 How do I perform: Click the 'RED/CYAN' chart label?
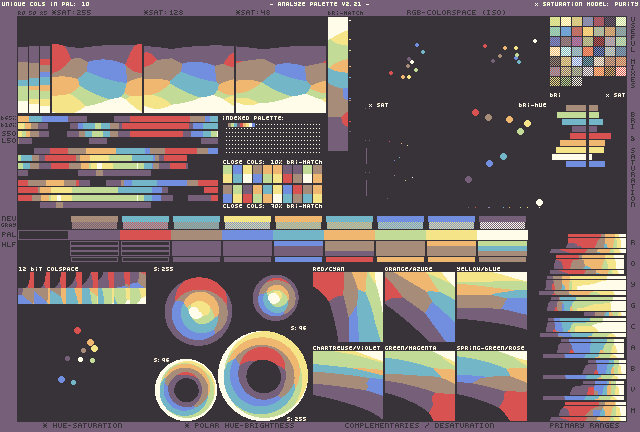(329, 269)
